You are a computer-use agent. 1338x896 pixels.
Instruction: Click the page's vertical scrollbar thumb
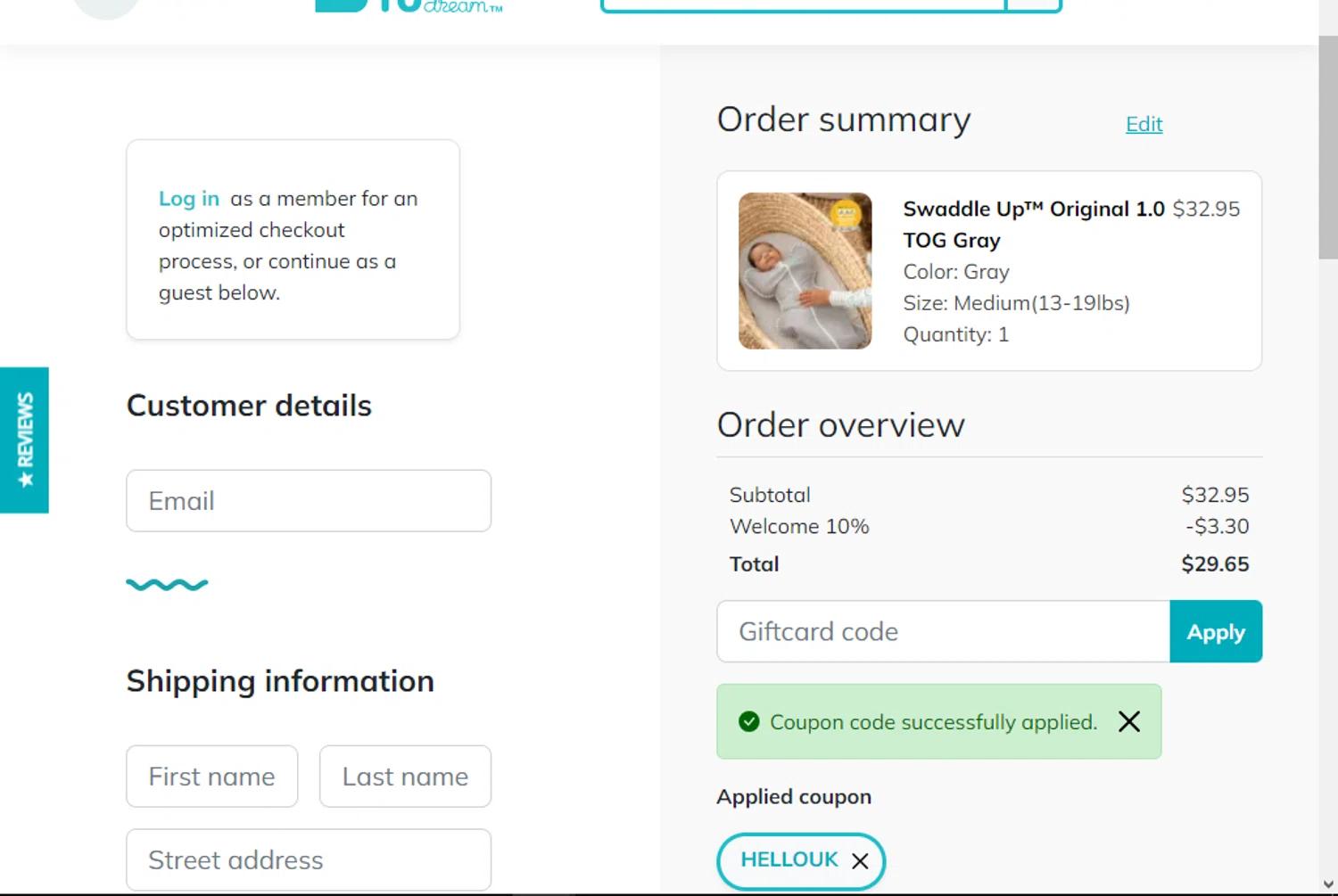click(1328, 147)
